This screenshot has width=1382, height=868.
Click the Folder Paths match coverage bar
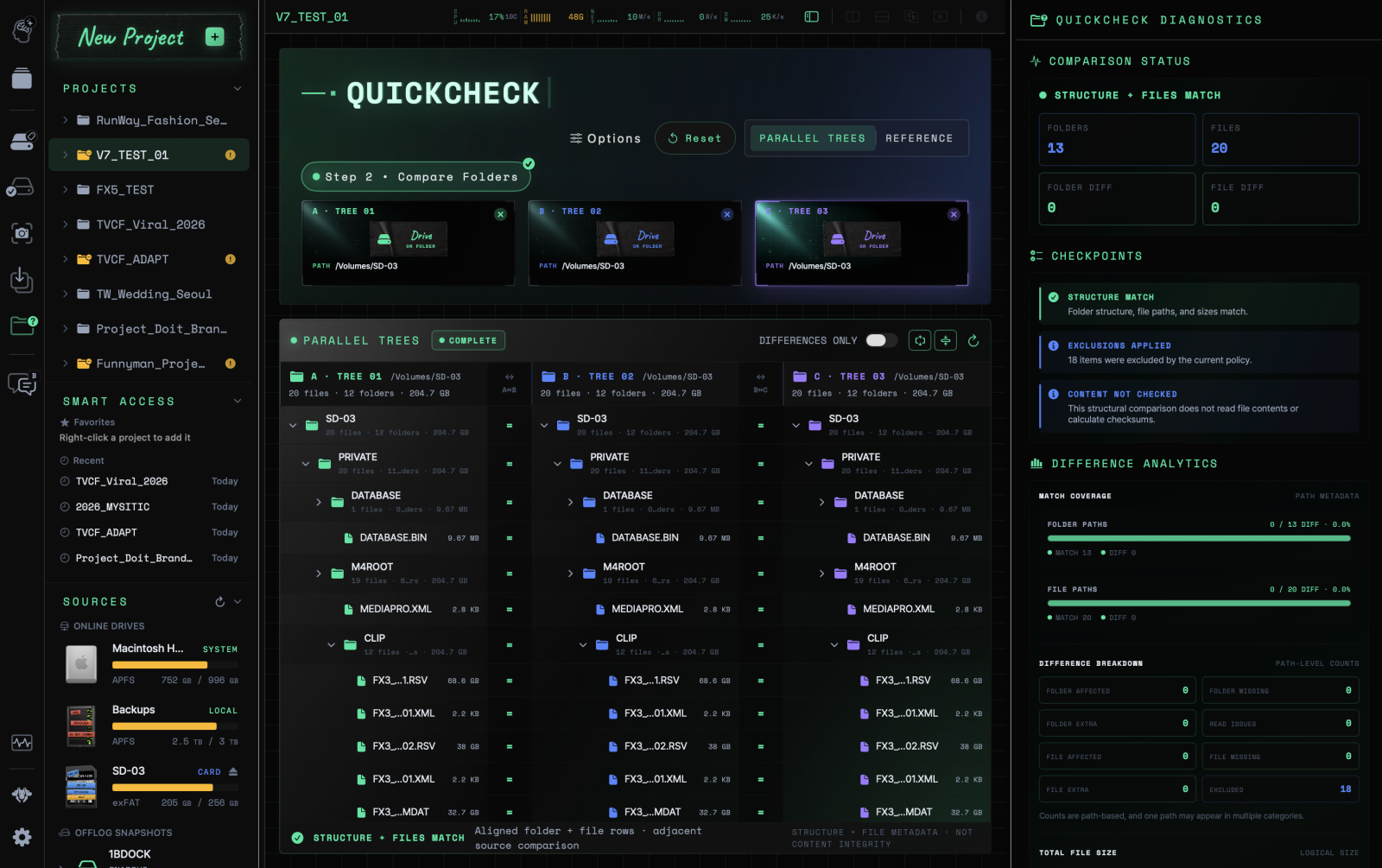click(1199, 538)
